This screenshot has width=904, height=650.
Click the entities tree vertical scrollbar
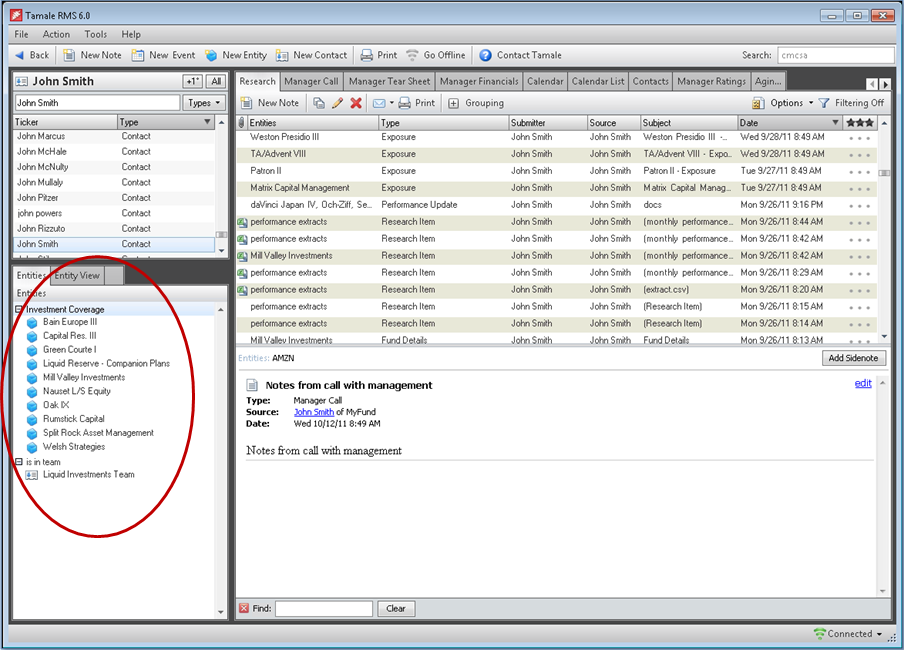(x=221, y=460)
